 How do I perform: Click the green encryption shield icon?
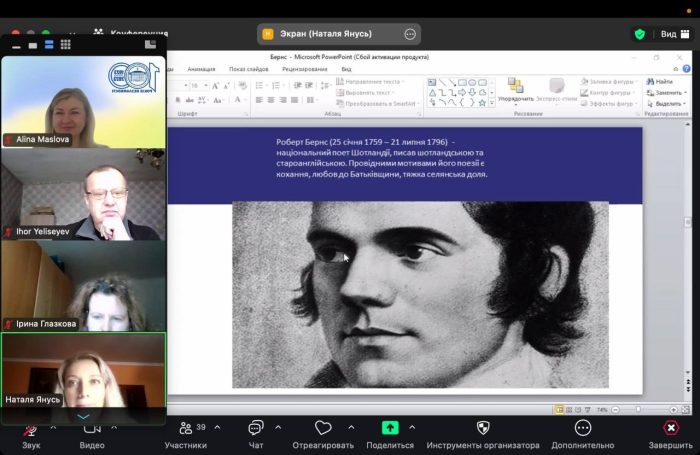tap(639, 34)
